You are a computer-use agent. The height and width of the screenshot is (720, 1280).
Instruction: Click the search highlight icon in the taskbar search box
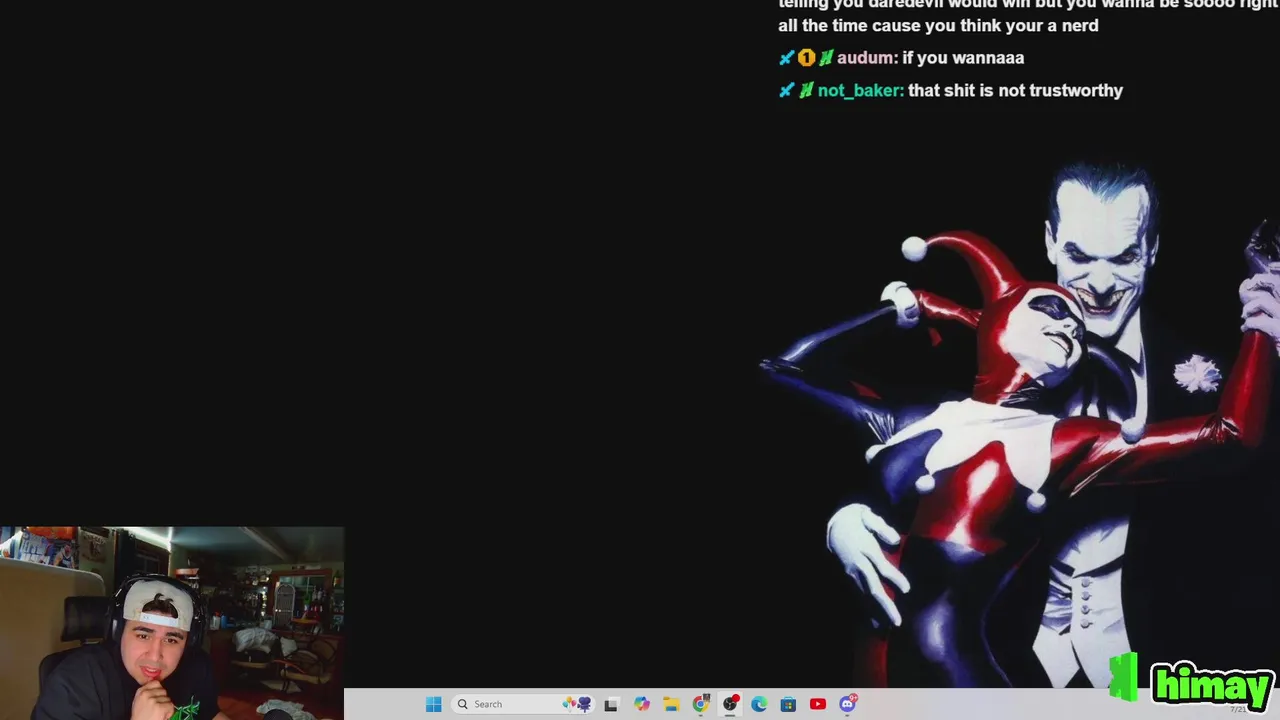point(577,704)
